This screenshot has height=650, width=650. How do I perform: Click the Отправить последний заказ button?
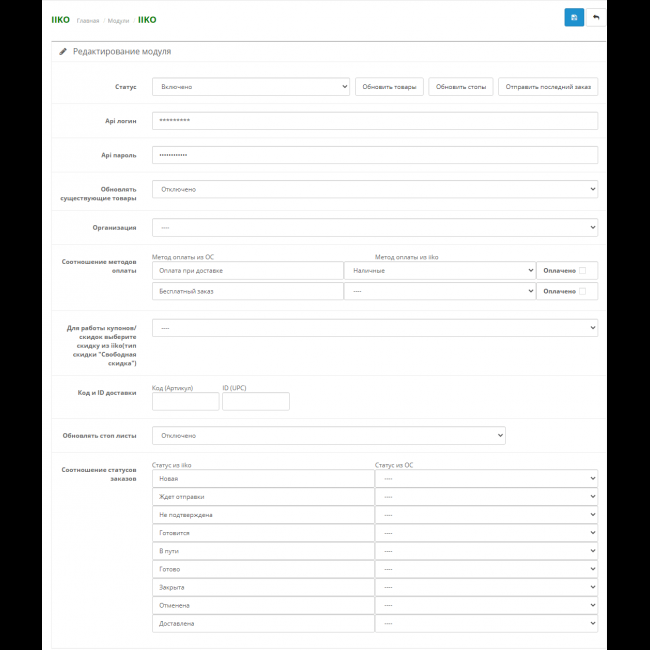(548, 87)
